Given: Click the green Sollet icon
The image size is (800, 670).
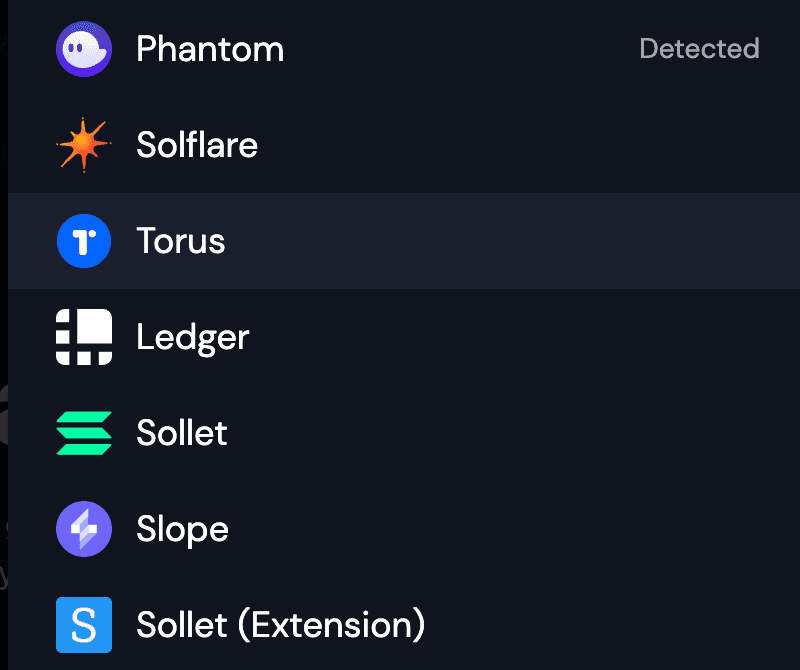Looking at the screenshot, I should point(84,433).
